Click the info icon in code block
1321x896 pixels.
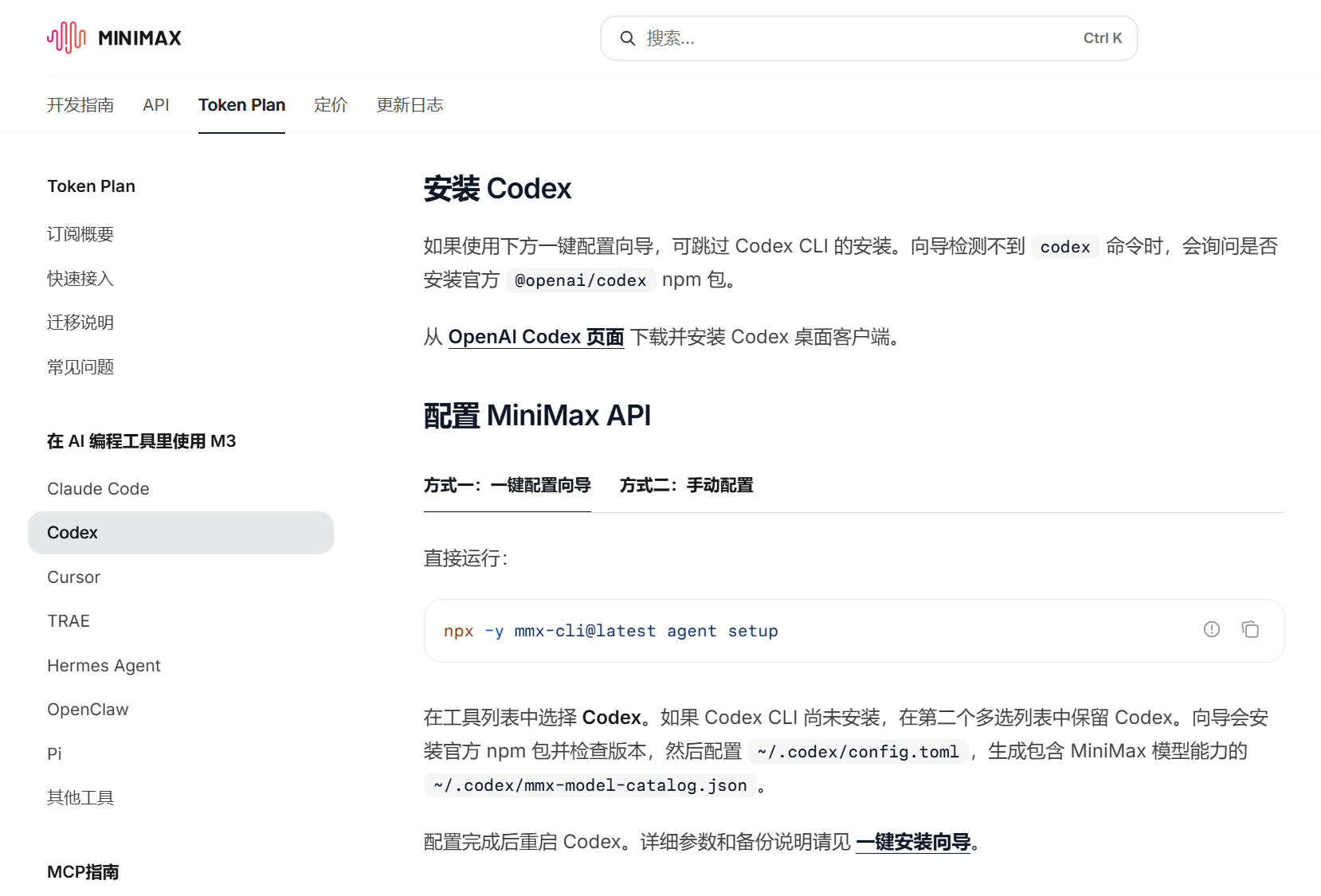[x=1212, y=630]
